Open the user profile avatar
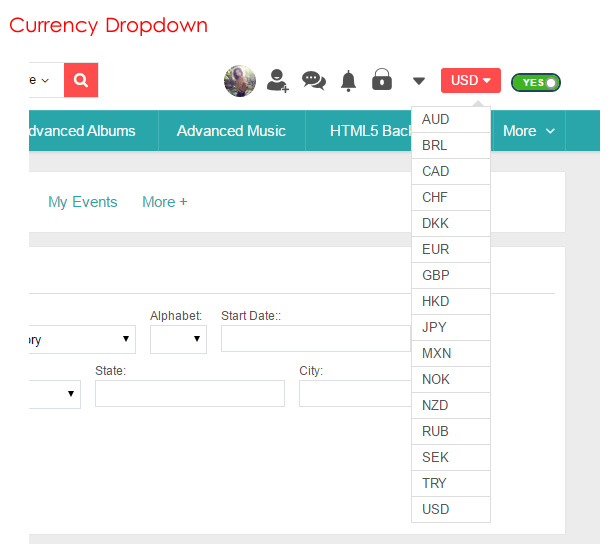 point(240,81)
